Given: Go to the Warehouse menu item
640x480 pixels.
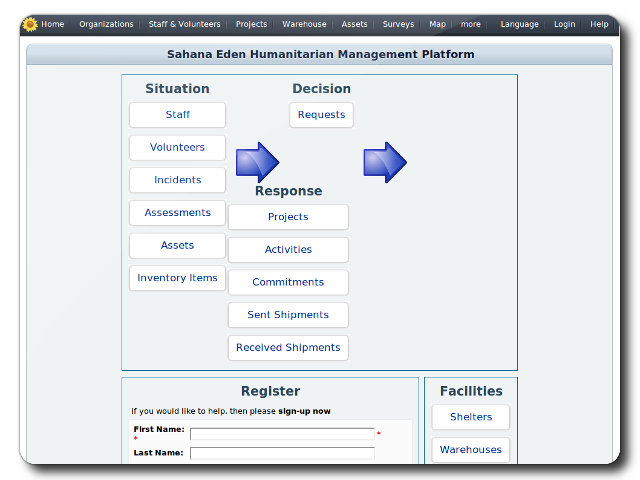Looking at the screenshot, I should [x=304, y=24].
